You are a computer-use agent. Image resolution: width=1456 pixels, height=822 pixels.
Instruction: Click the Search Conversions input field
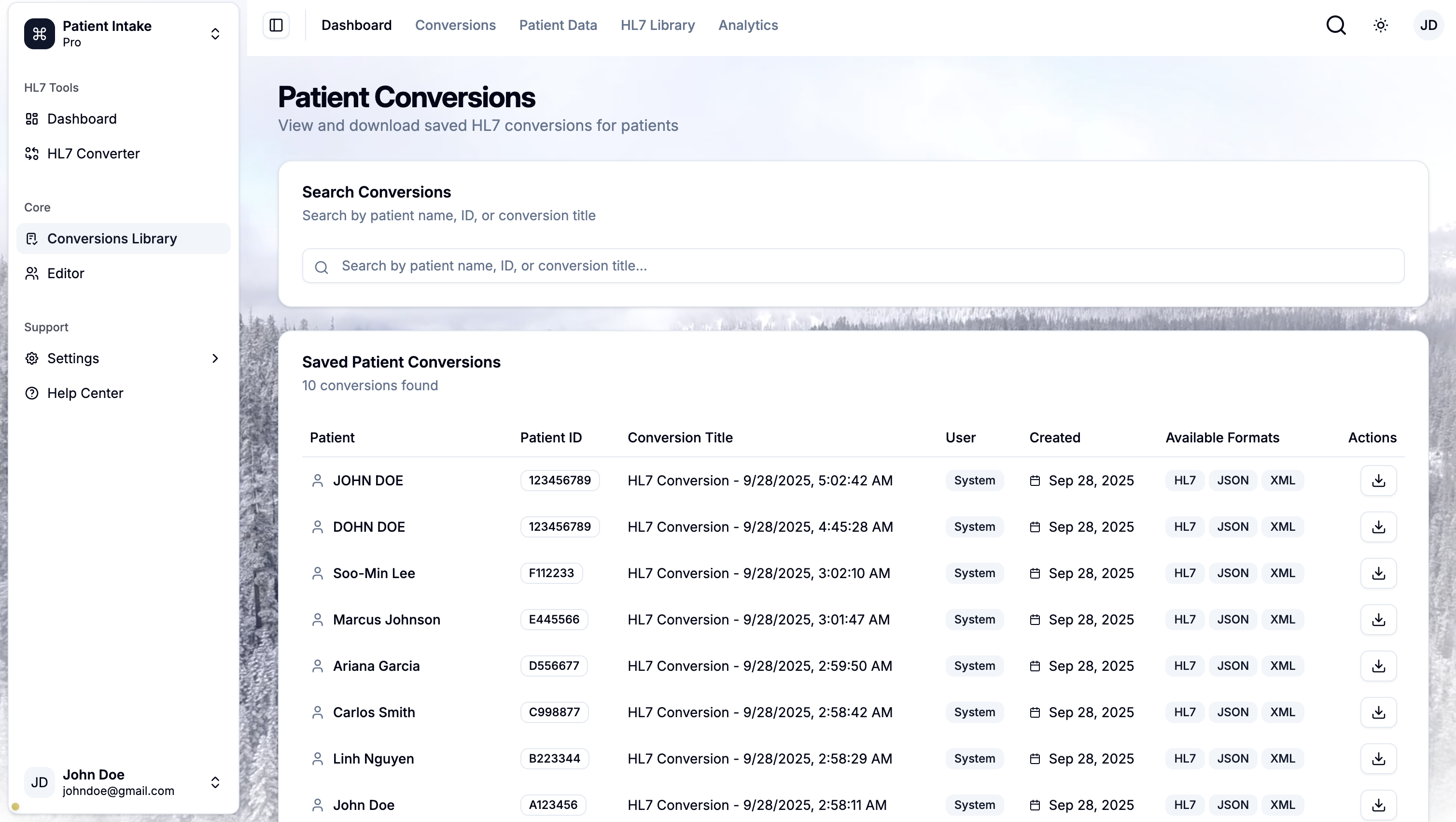click(x=853, y=266)
